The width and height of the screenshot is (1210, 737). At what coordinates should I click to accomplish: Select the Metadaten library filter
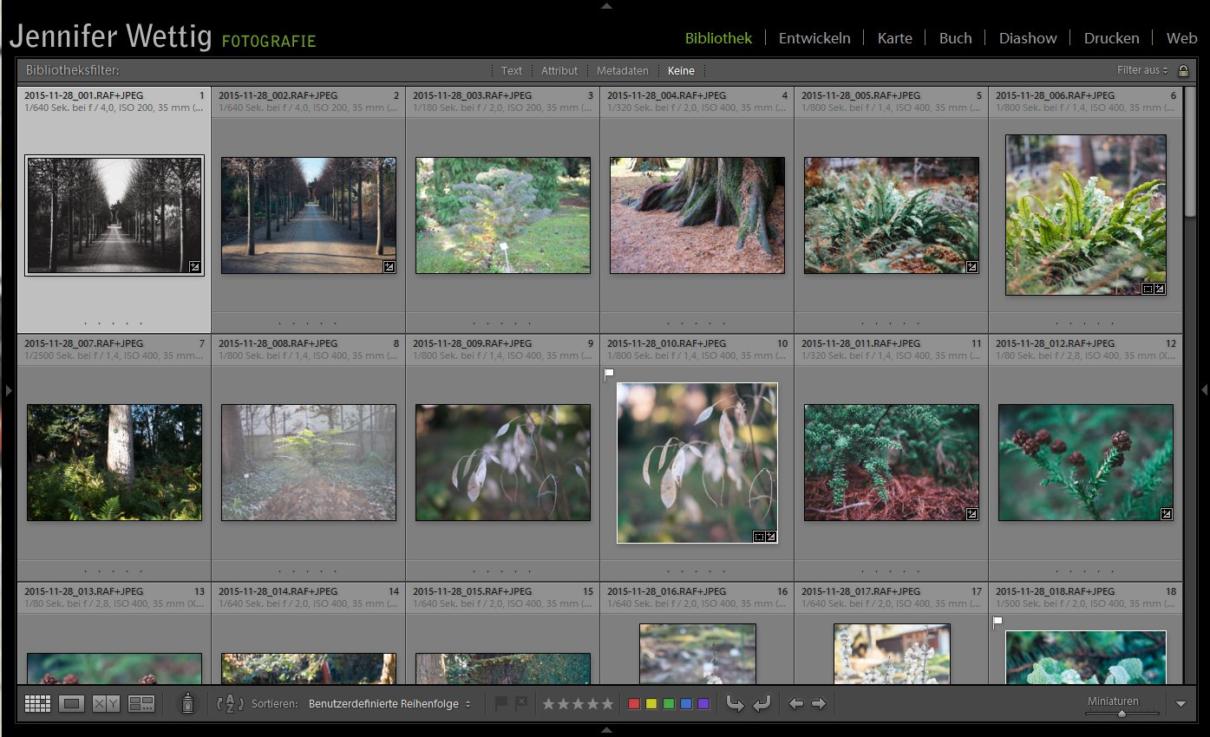(x=622, y=71)
